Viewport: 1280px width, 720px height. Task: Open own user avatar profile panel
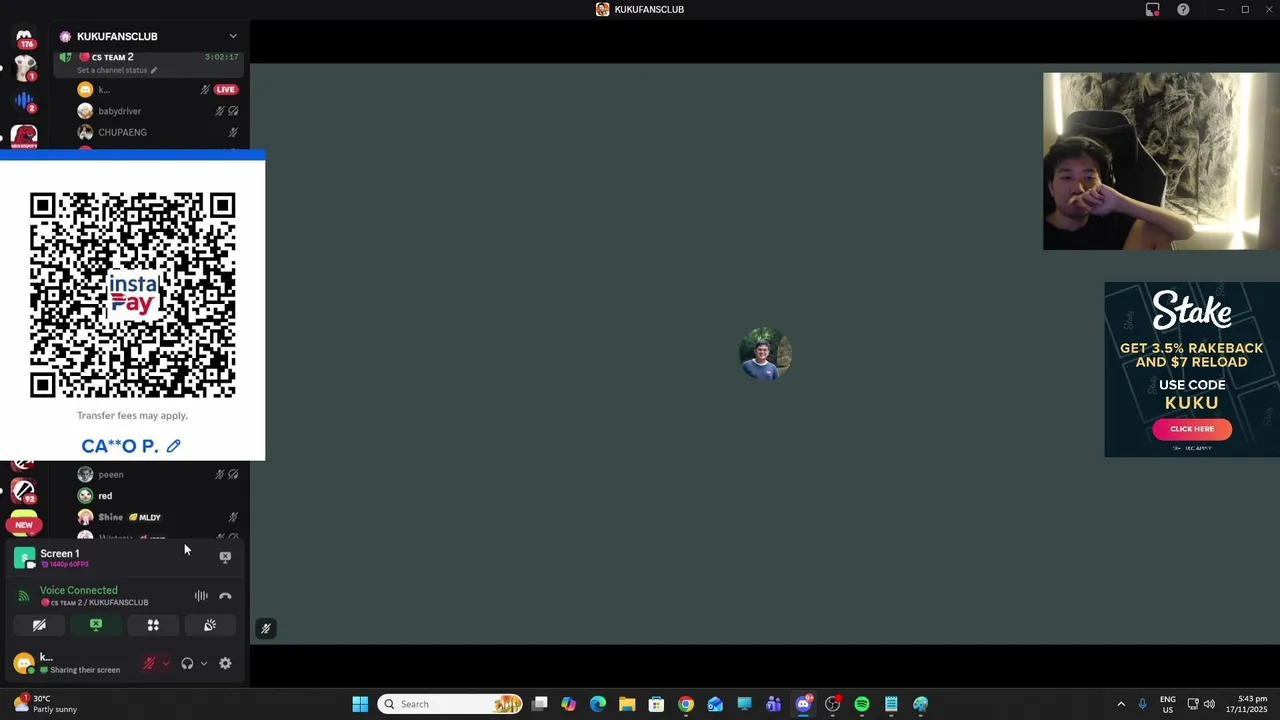[24, 663]
